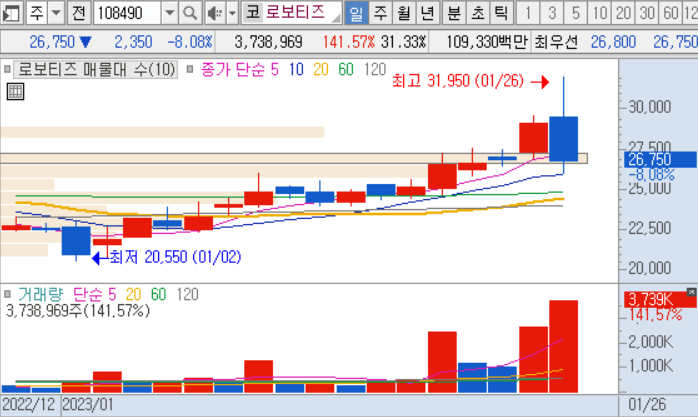Click the 로보티즈 매물대 수(10) label

point(96,70)
